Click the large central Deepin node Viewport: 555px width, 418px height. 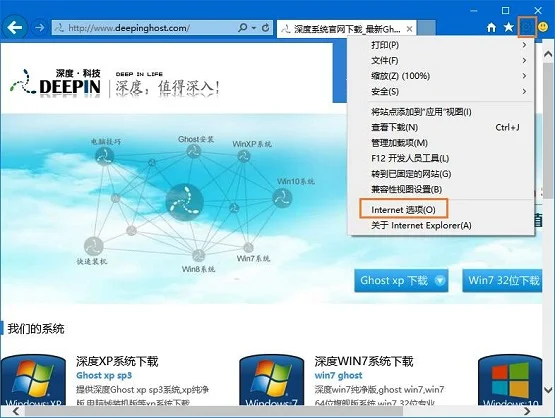pyautogui.click(x=184, y=202)
